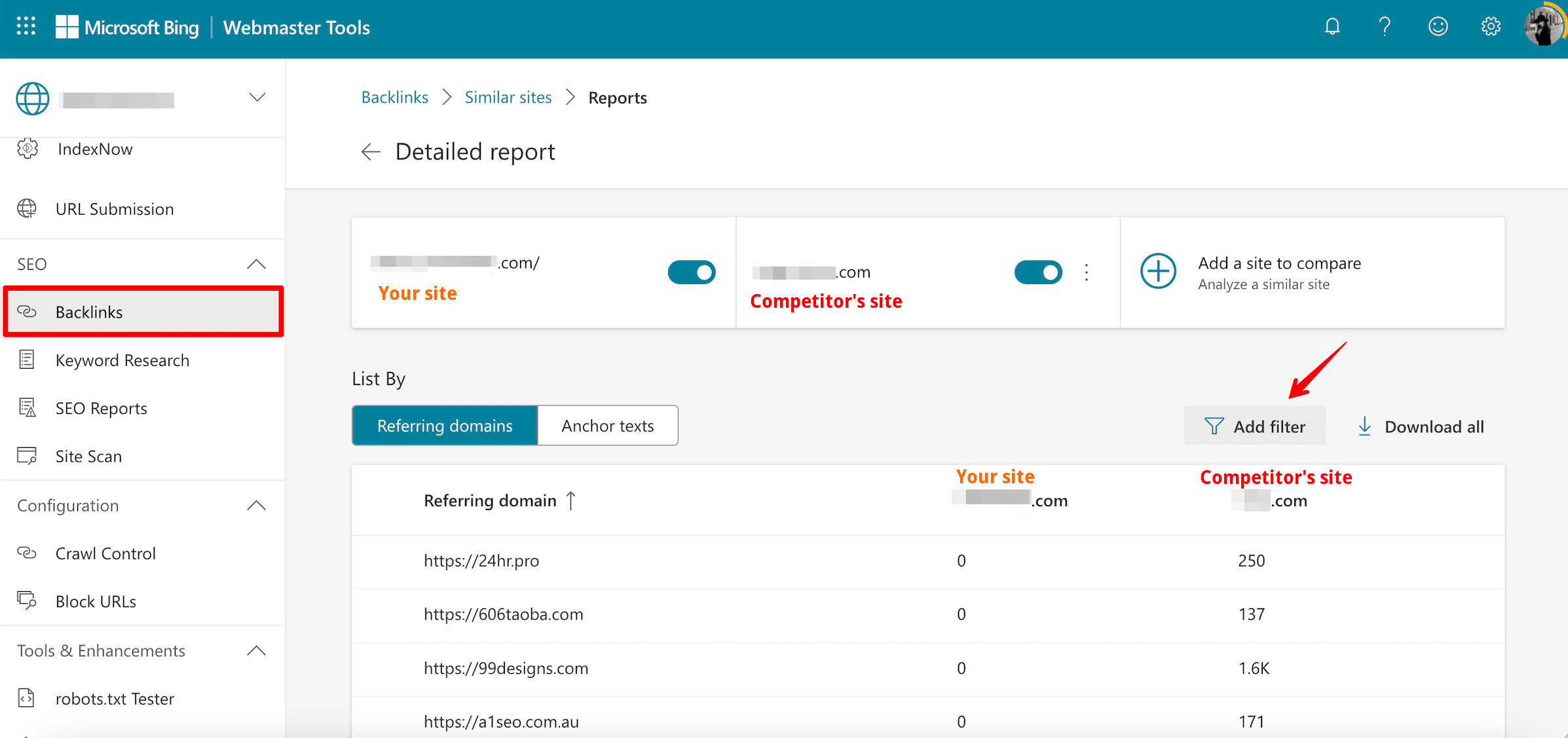Click the Crawl Control icon
The width and height of the screenshot is (1568, 738).
pos(27,552)
